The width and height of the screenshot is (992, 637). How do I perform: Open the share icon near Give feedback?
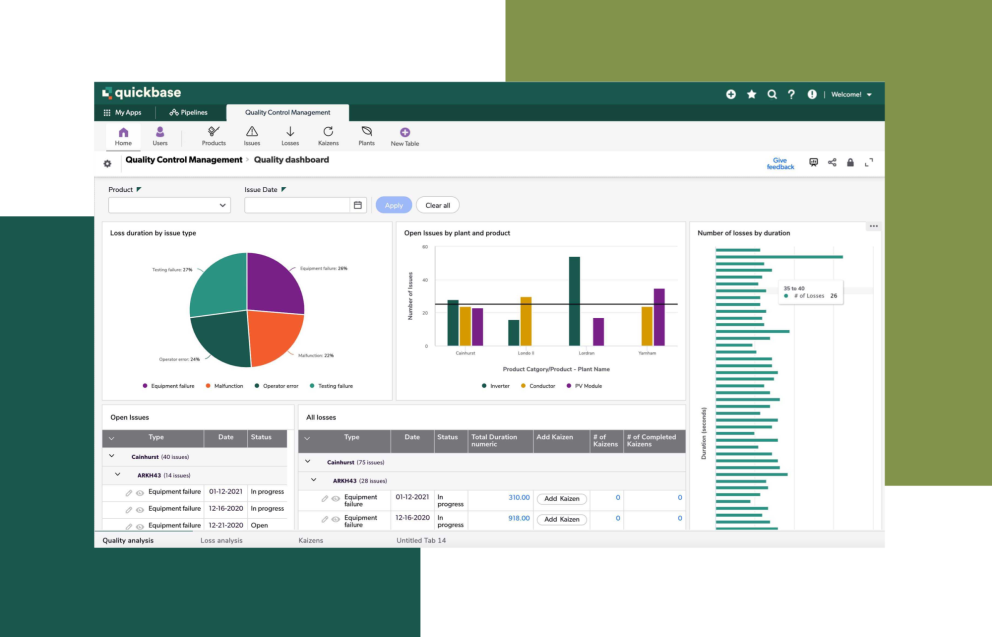832,162
